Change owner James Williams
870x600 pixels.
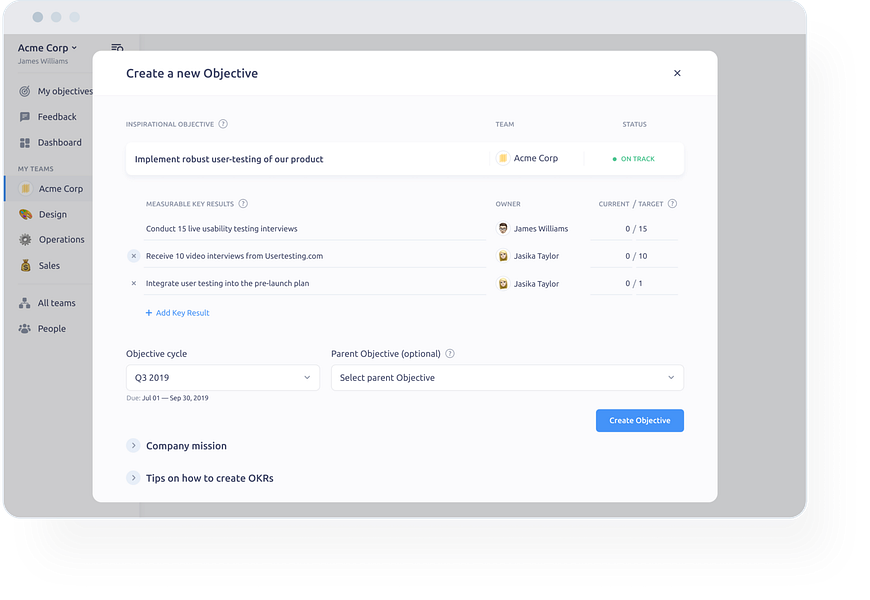tap(533, 229)
